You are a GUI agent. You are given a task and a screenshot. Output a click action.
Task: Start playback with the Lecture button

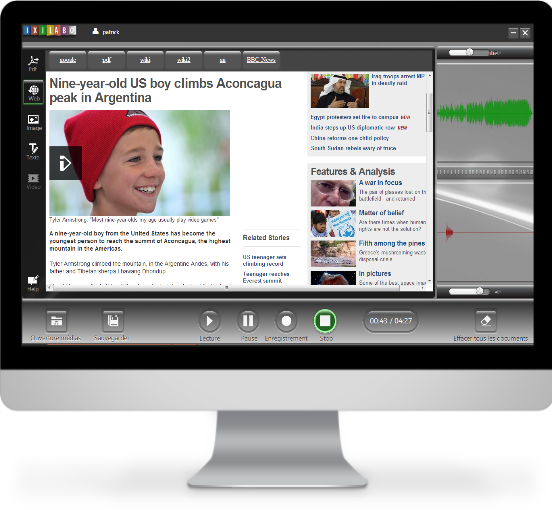(209, 321)
